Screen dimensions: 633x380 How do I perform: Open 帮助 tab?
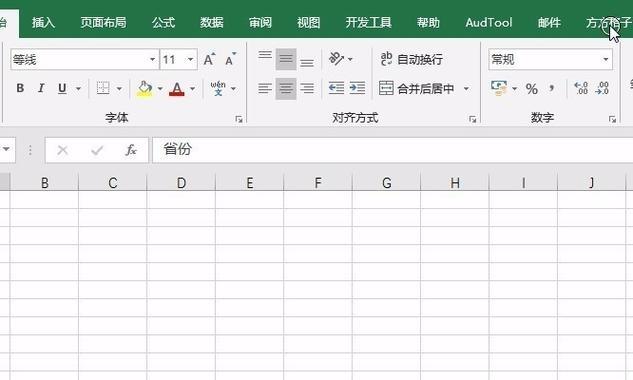click(428, 22)
